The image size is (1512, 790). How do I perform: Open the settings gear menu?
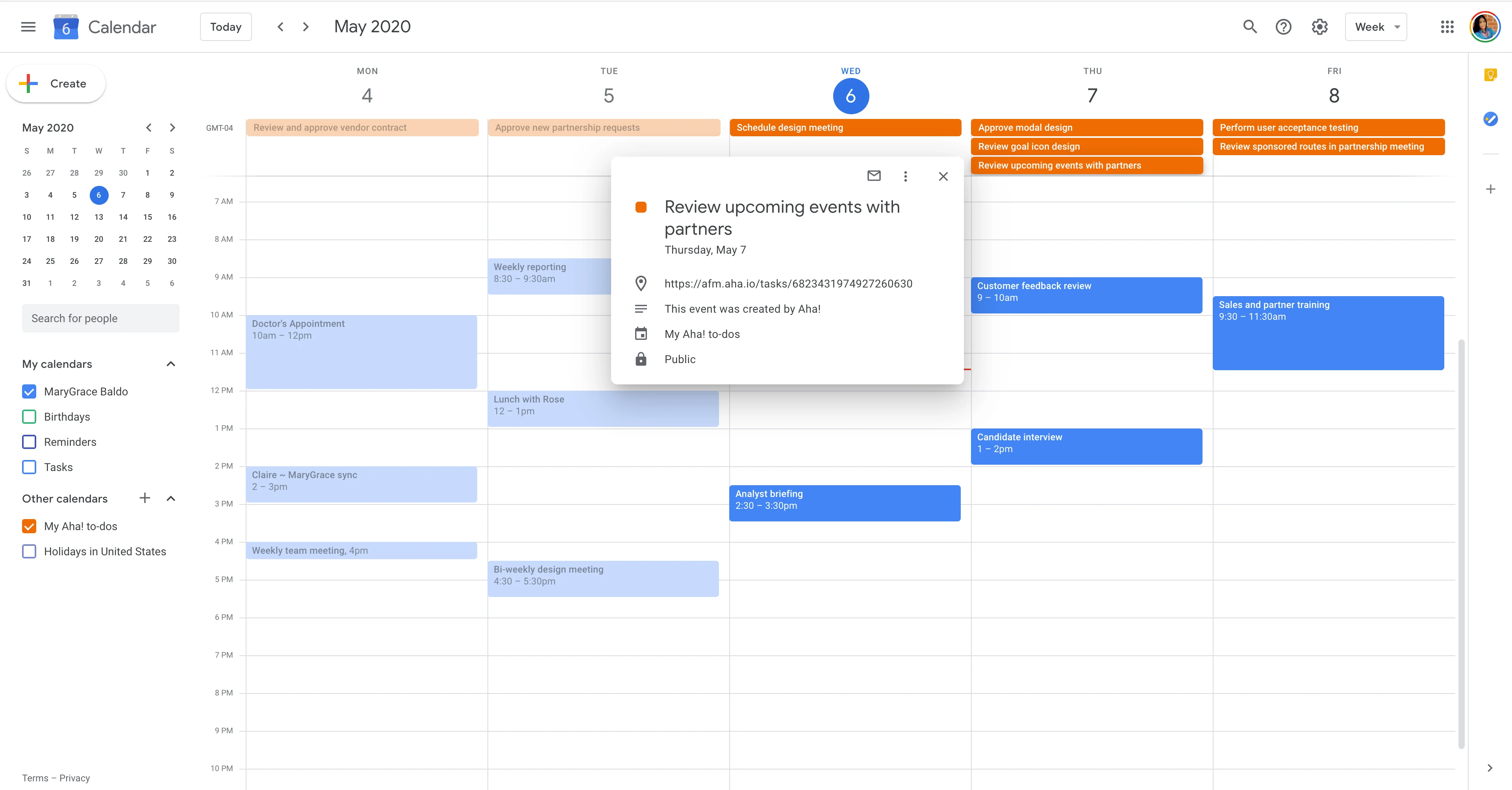click(x=1319, y=26)
